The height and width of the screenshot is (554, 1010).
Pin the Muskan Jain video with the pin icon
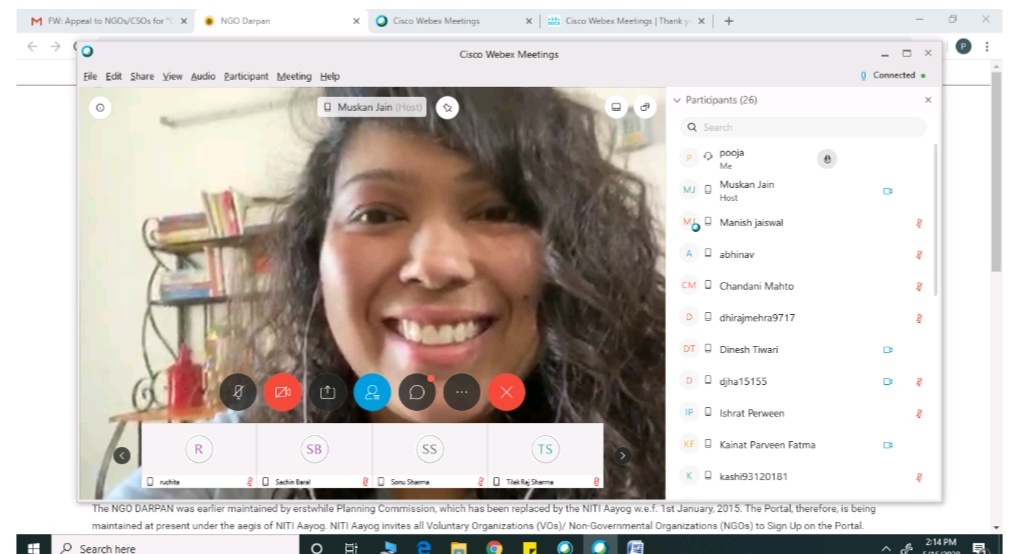click(x=447, y=108)
